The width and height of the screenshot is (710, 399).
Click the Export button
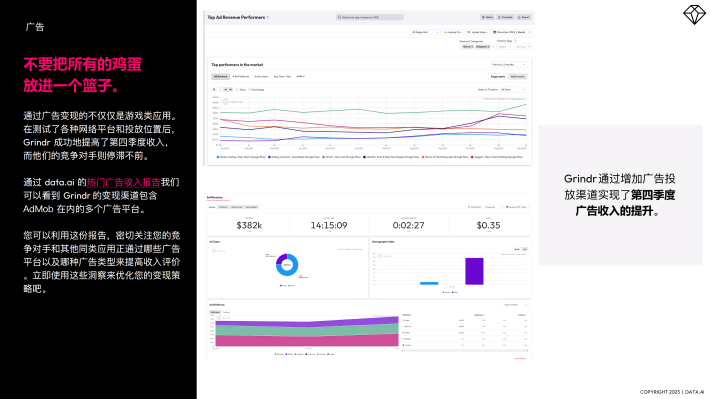pyautogui.click(x=524, y=17)
